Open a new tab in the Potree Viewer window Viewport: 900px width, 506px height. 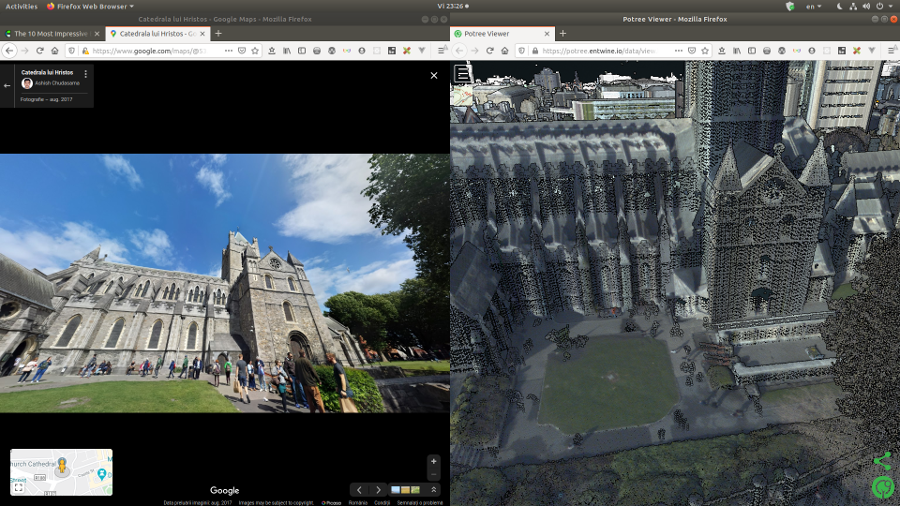(x=562, y=34)
